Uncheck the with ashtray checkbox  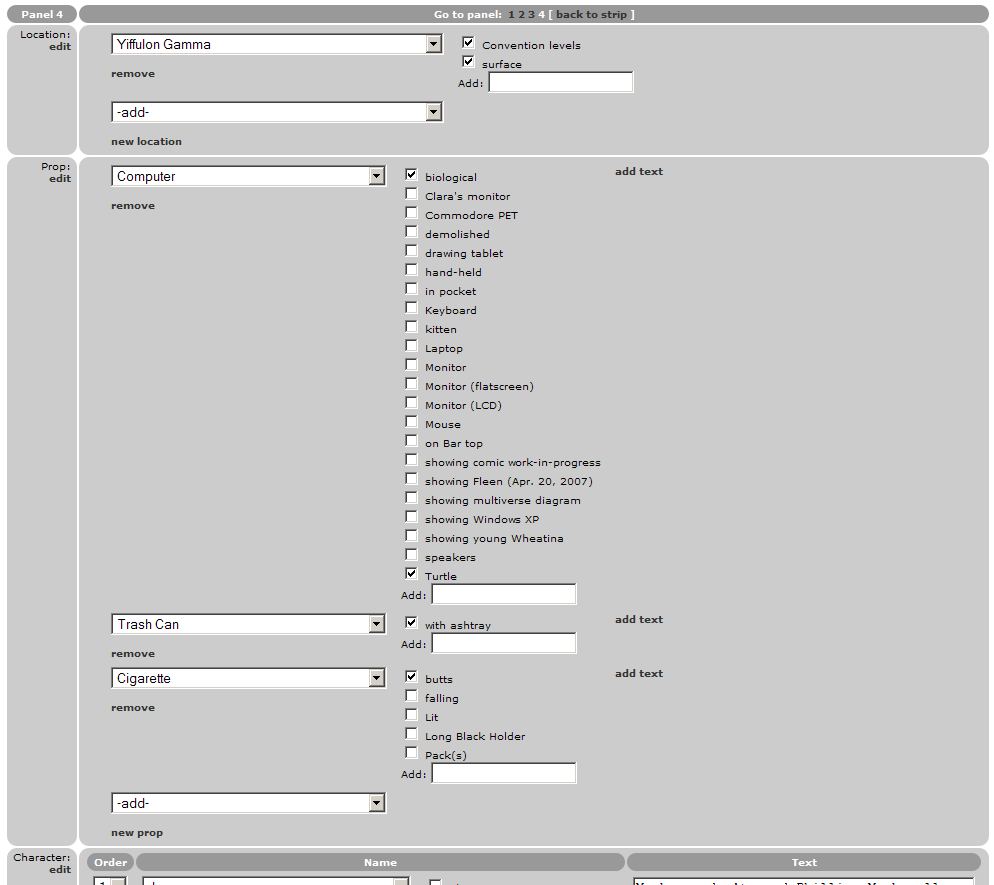click(x=411, y=623)
